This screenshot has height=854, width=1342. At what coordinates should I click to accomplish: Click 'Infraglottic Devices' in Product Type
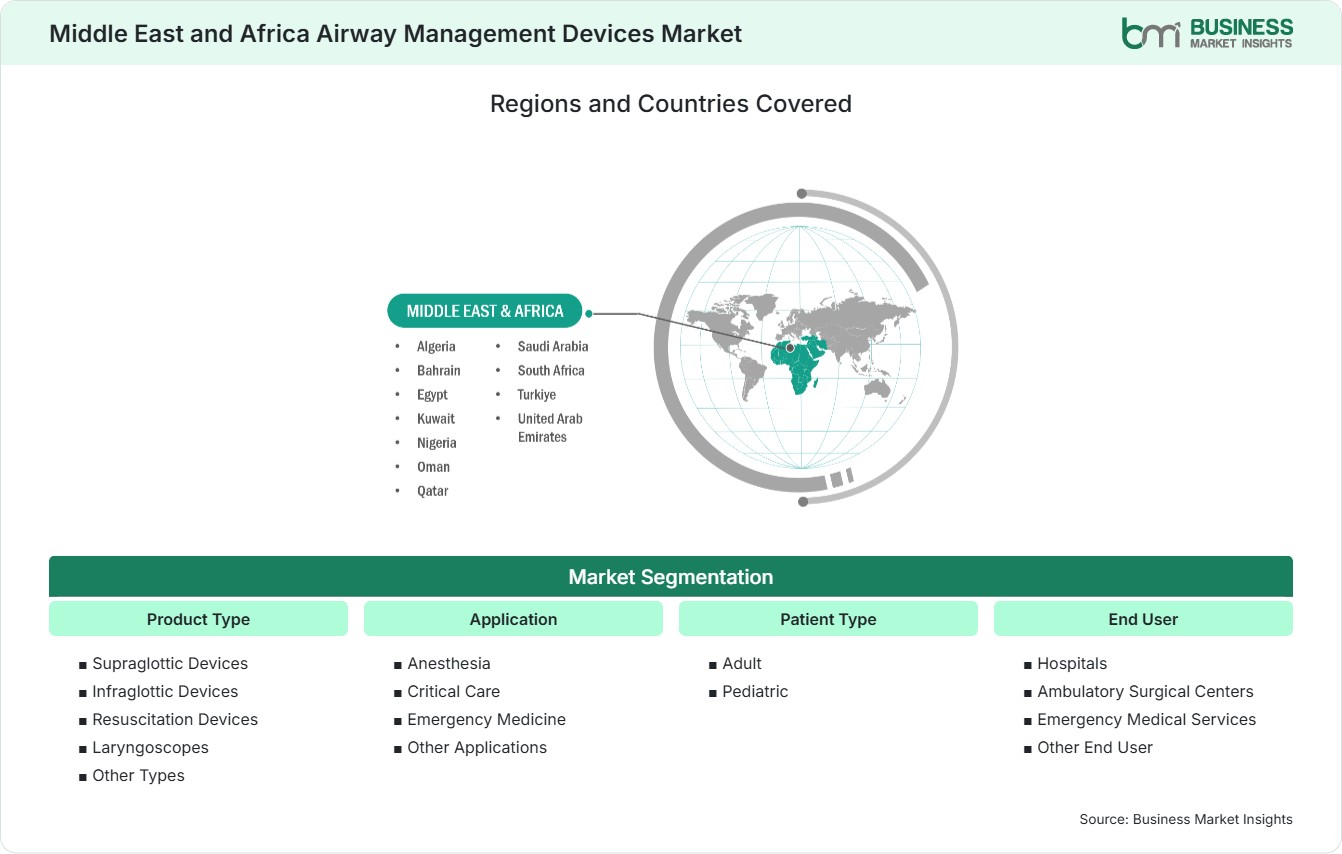(x=165, y=691)
